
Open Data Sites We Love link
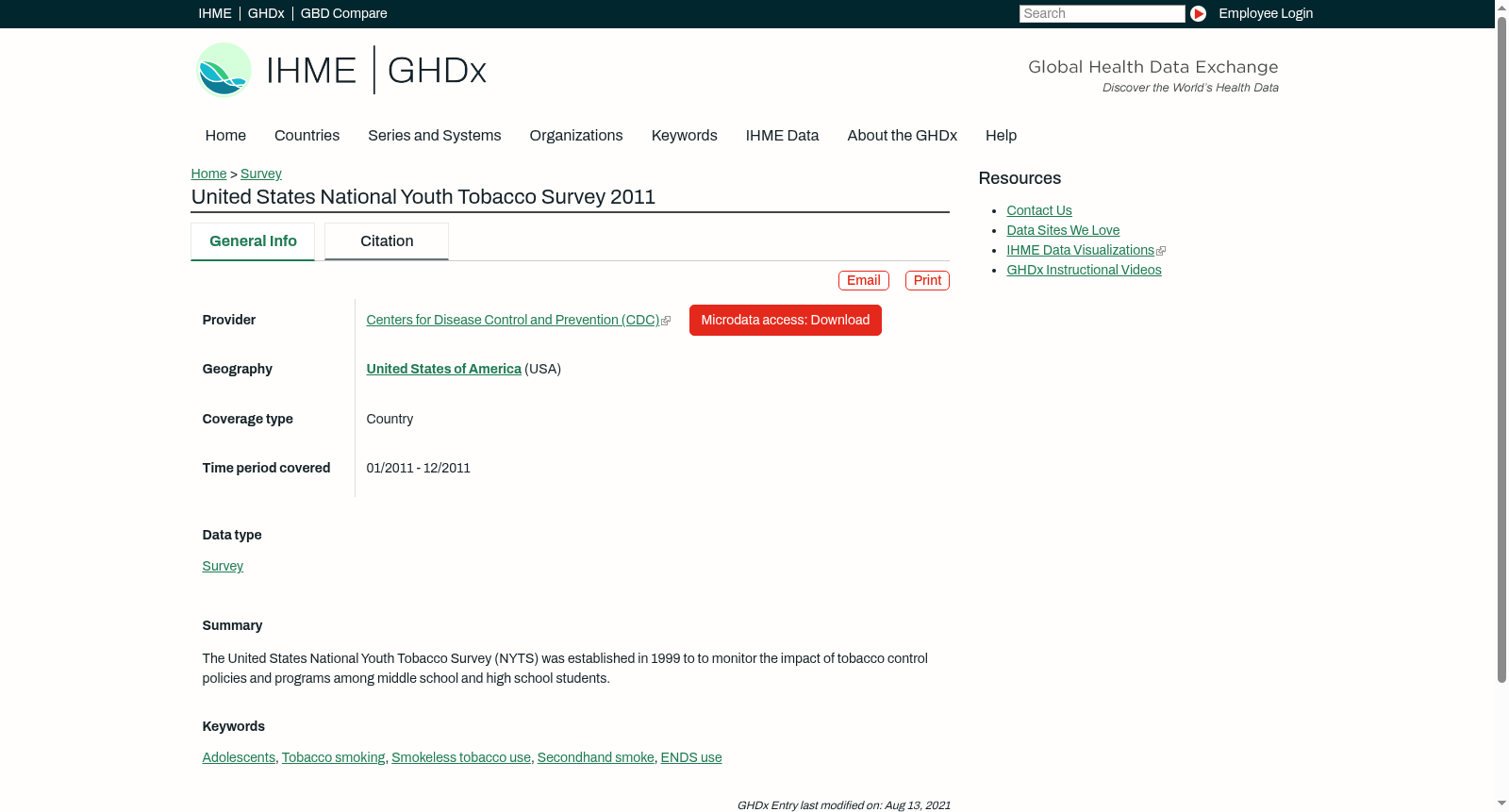1063,230
